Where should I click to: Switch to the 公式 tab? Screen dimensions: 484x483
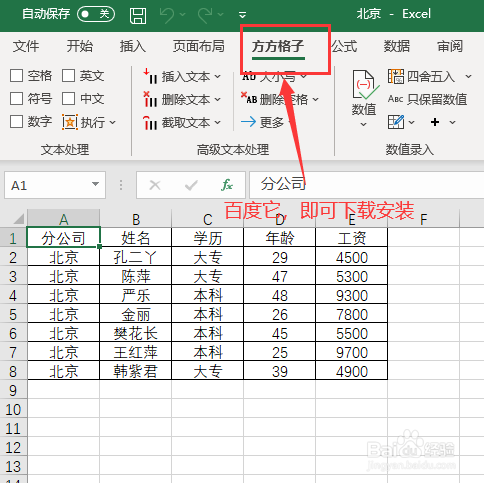click(x=344, y=46)
